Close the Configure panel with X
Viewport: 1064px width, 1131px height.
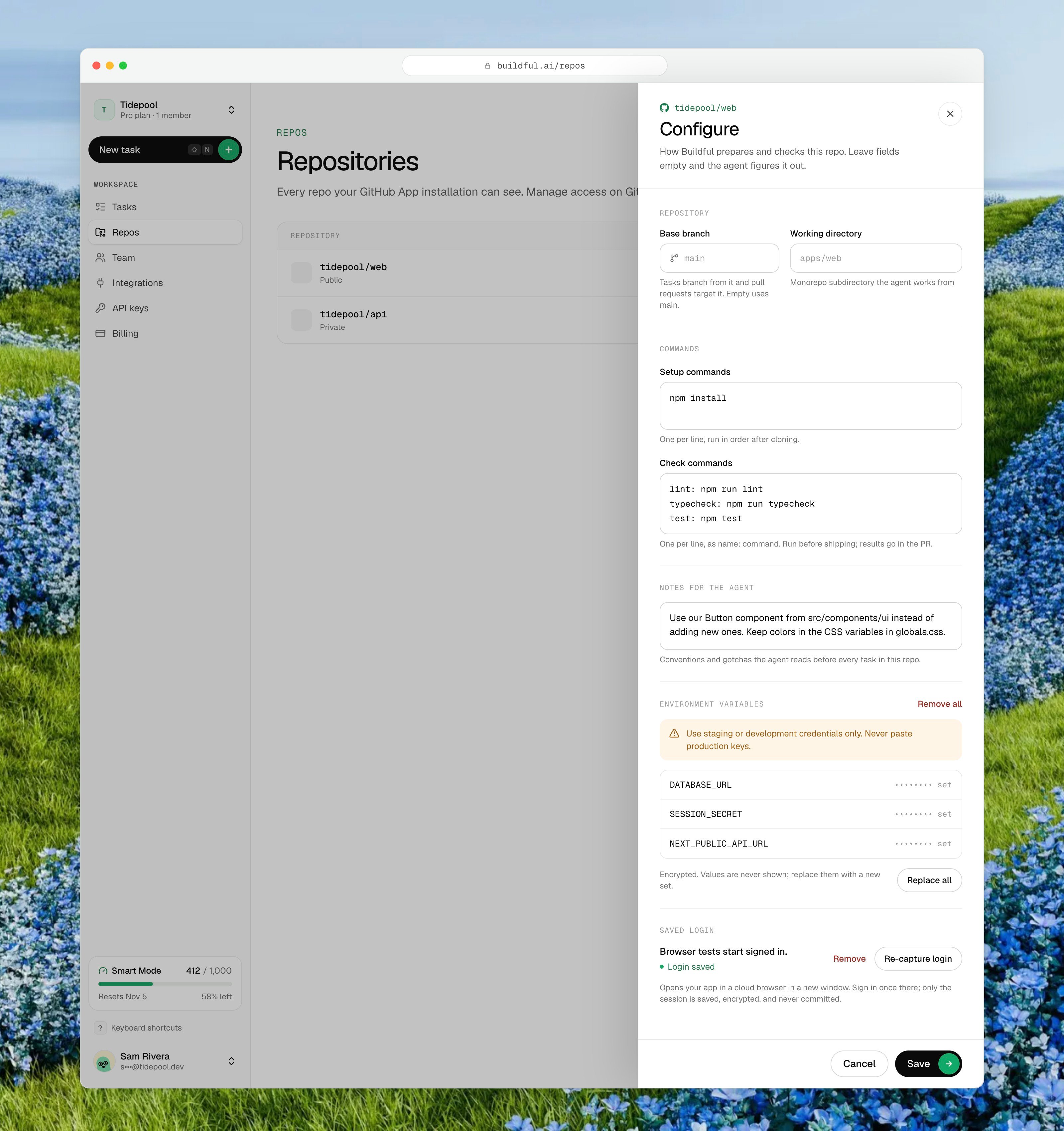[950, 114]
